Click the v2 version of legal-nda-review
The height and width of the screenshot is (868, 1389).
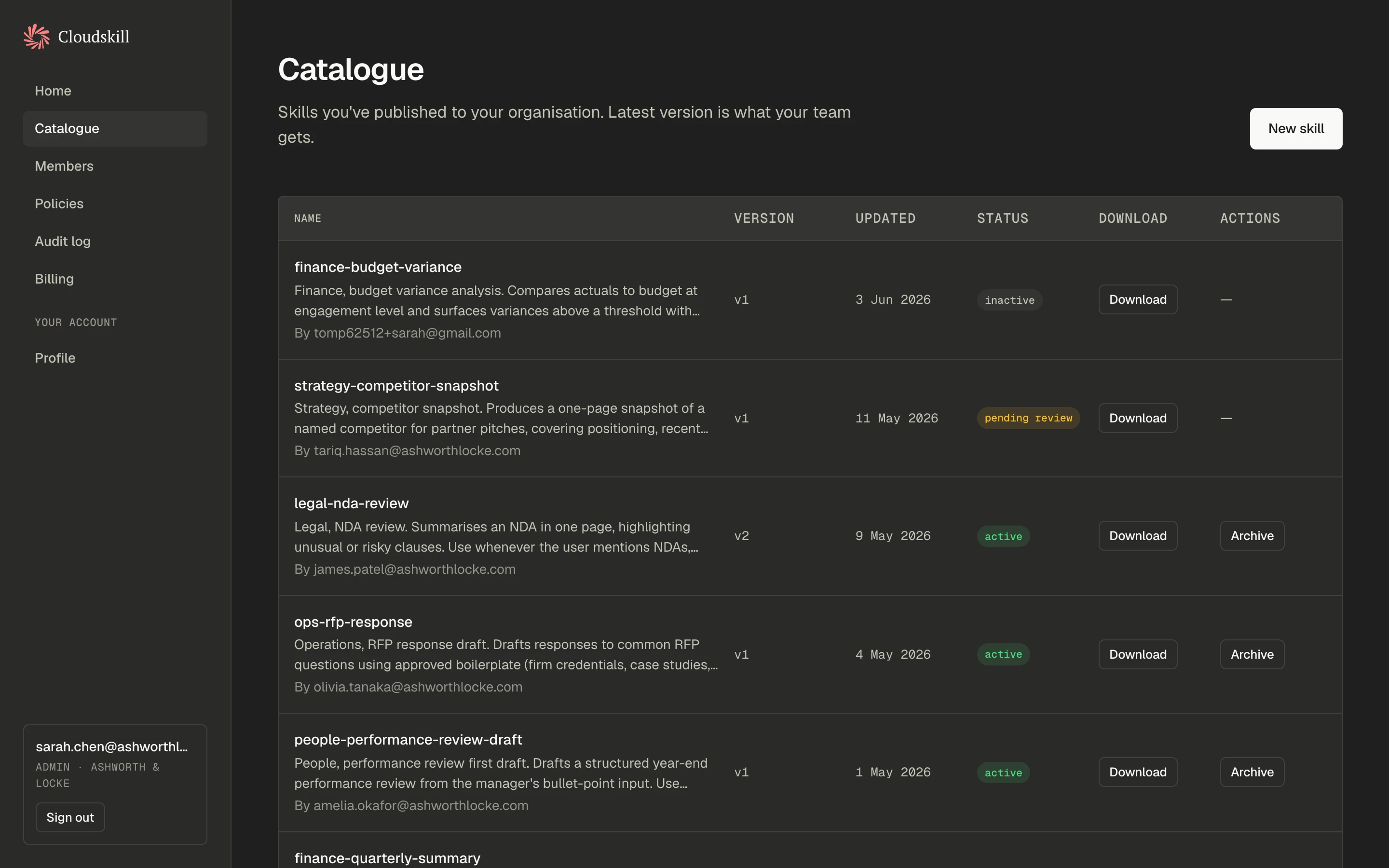coord(742,536)
